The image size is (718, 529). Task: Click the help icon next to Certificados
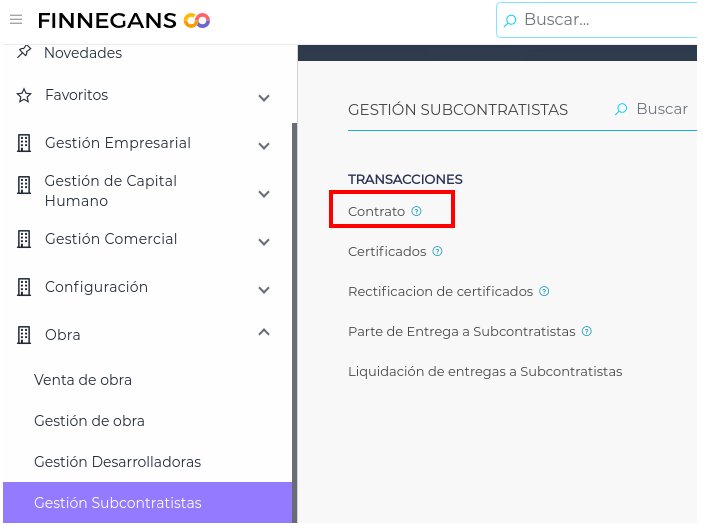click(x=438, y=251)
